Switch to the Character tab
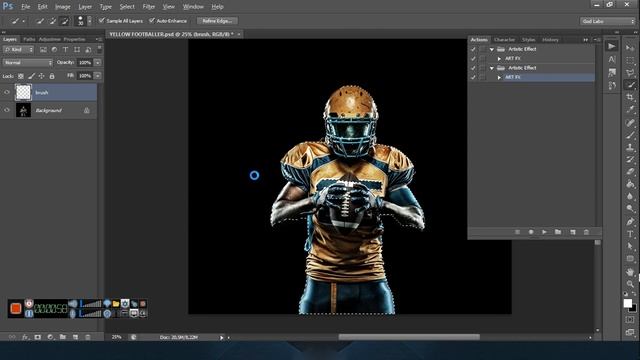 pos(504,40)
